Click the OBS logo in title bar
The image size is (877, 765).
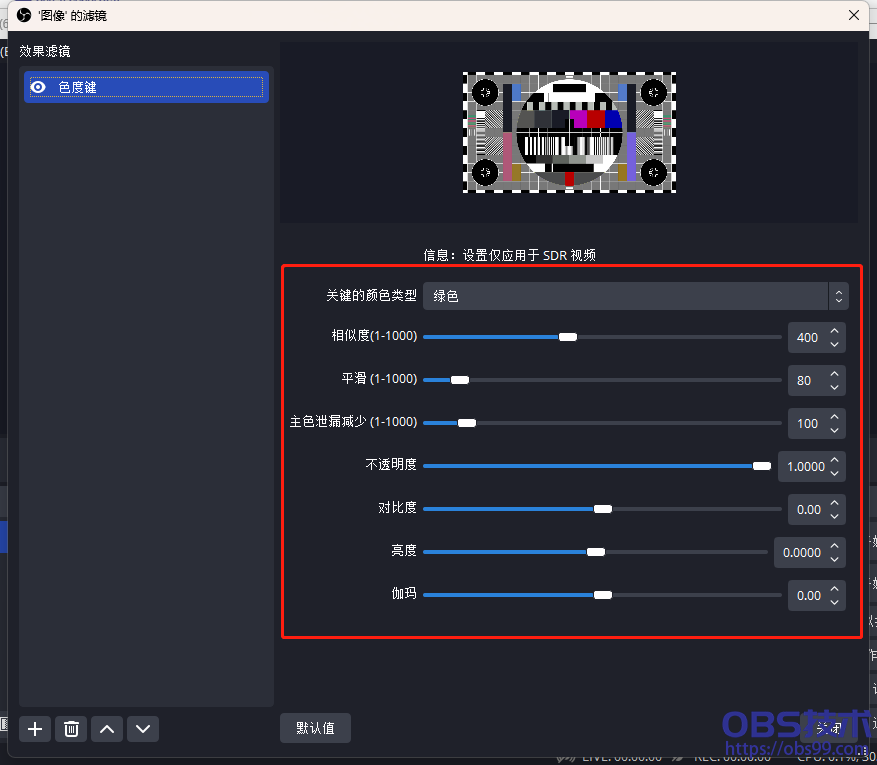(x=23, y=15)
